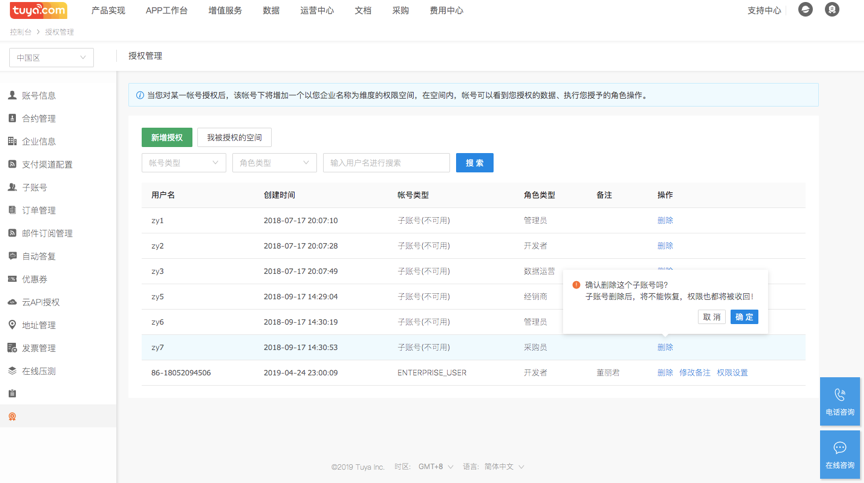Click the info icon in notice banner

click(140, 95)
